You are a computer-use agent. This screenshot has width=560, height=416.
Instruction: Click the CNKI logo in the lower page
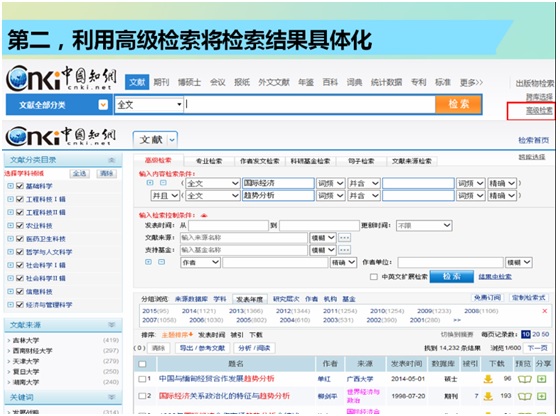61,136
